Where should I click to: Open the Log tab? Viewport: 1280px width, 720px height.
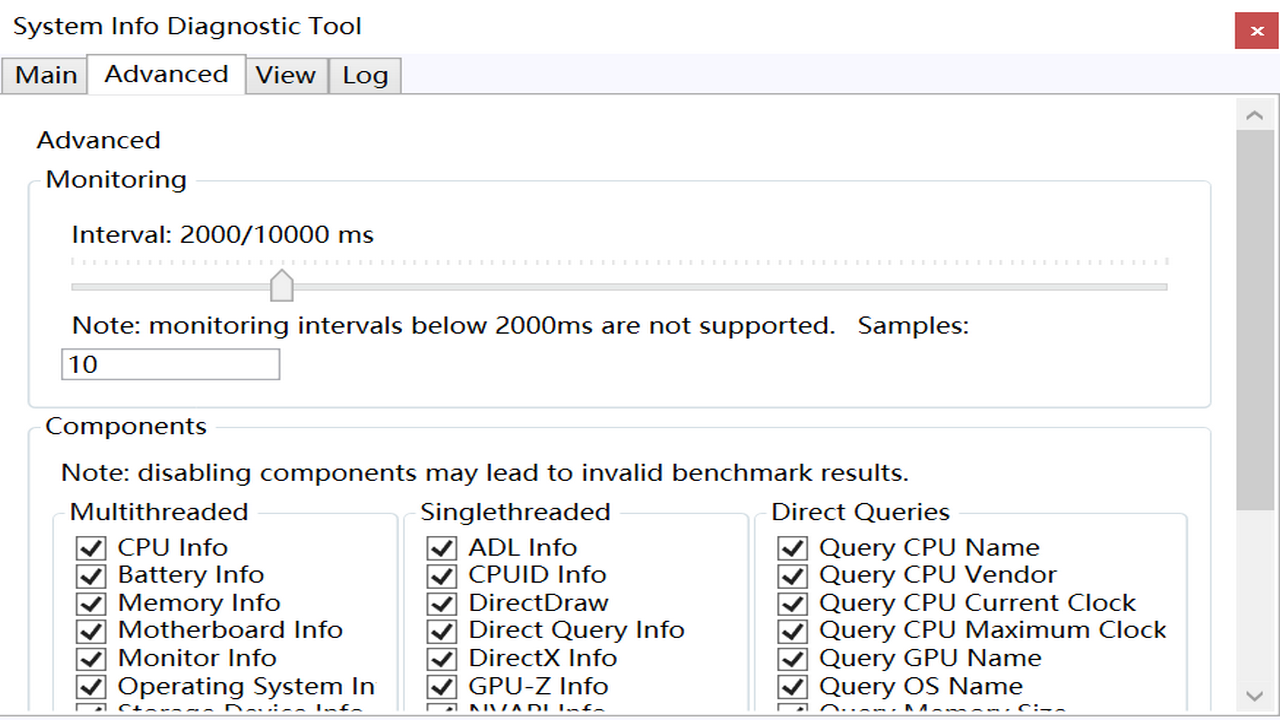(x=365, y=76)
